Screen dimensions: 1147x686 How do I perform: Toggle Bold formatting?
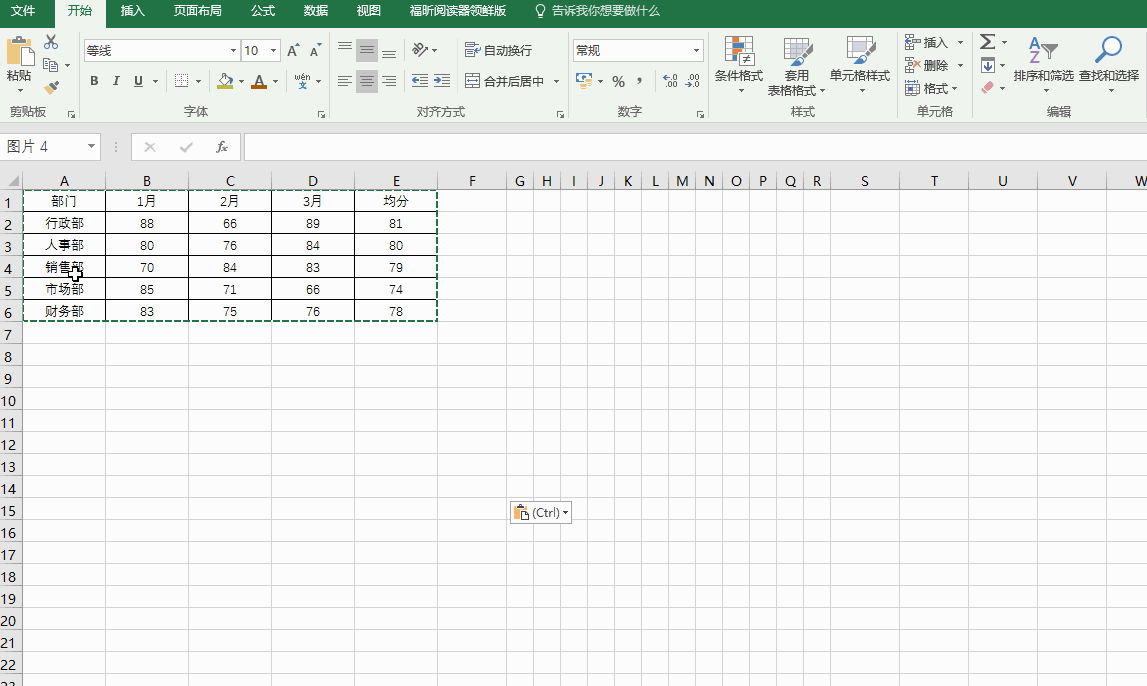(x=94, y=81)
